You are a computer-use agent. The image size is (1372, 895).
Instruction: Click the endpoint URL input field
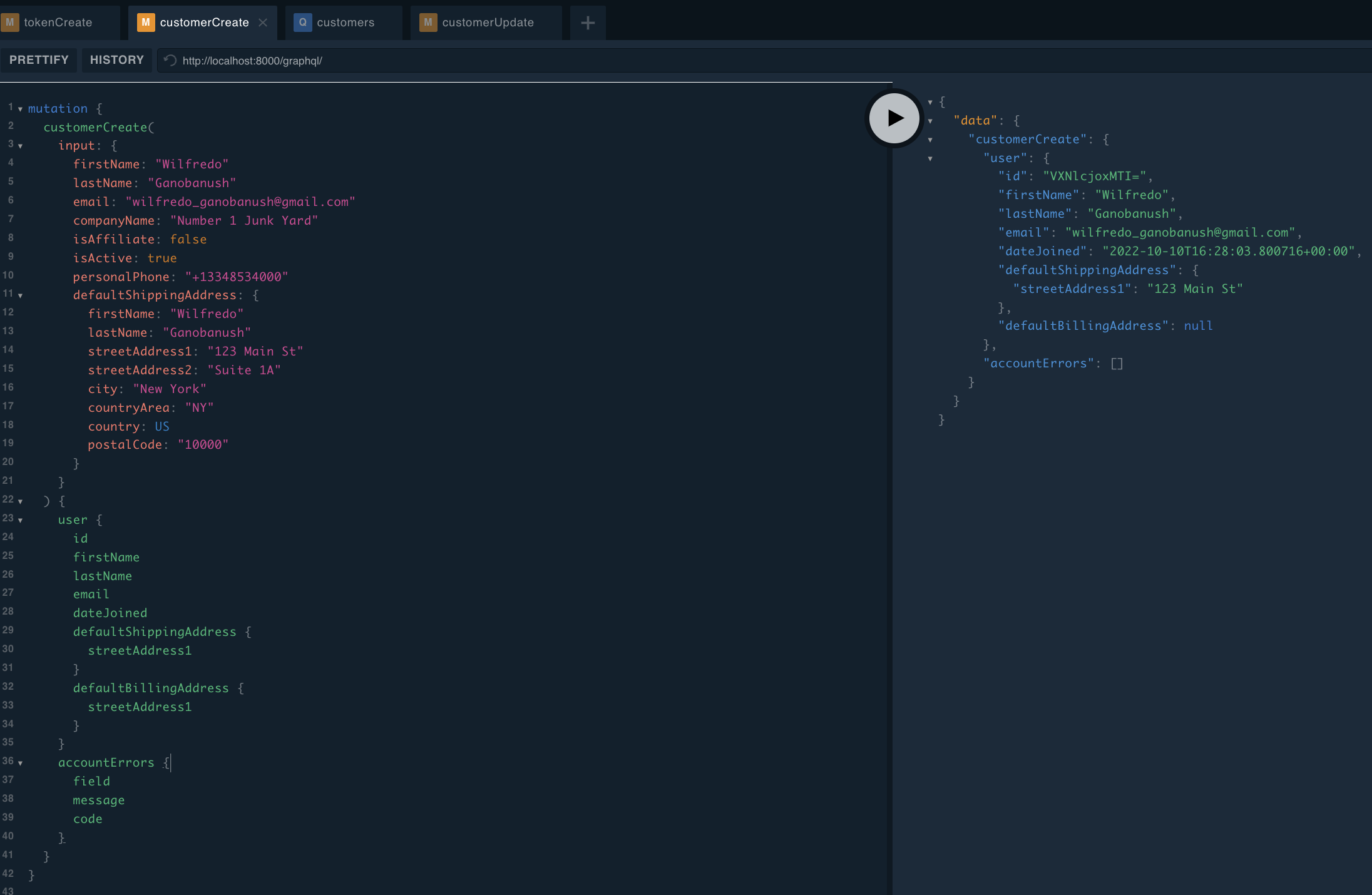point(764,61)
